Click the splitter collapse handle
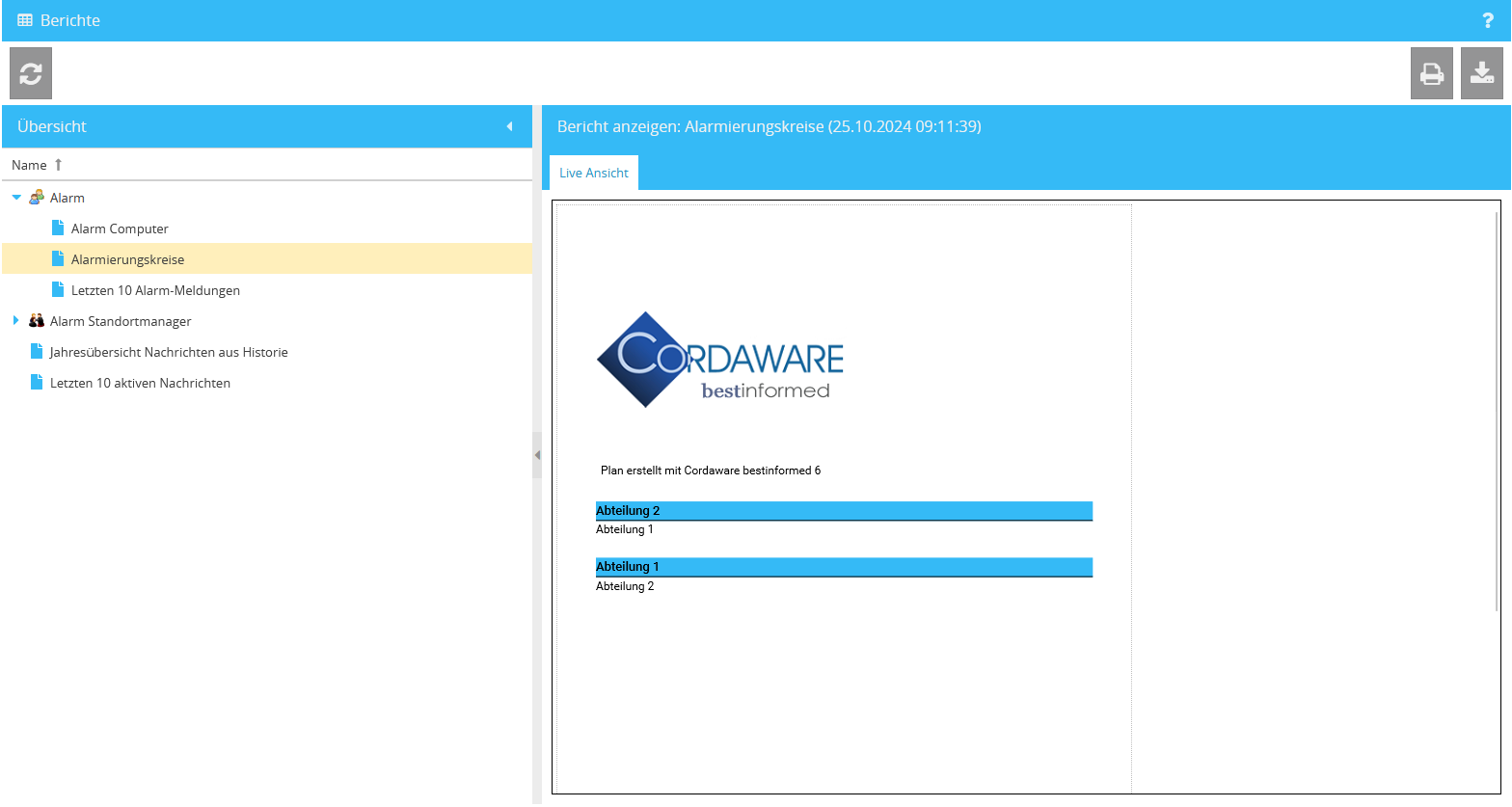The width and height of the screenshot is (1512, 807). (537, 455)
